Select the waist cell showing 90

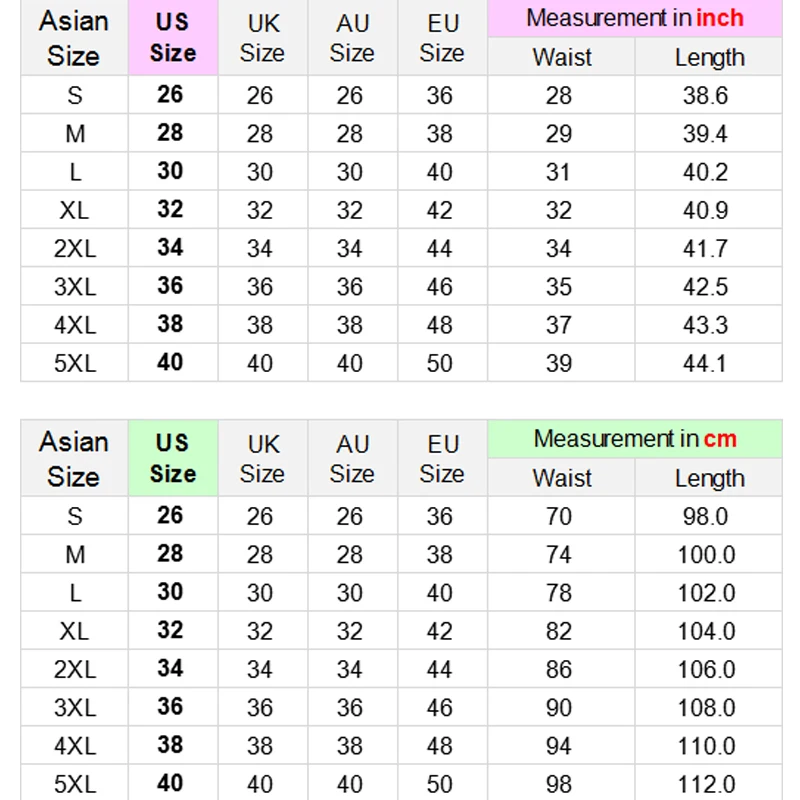coord(561,707)
